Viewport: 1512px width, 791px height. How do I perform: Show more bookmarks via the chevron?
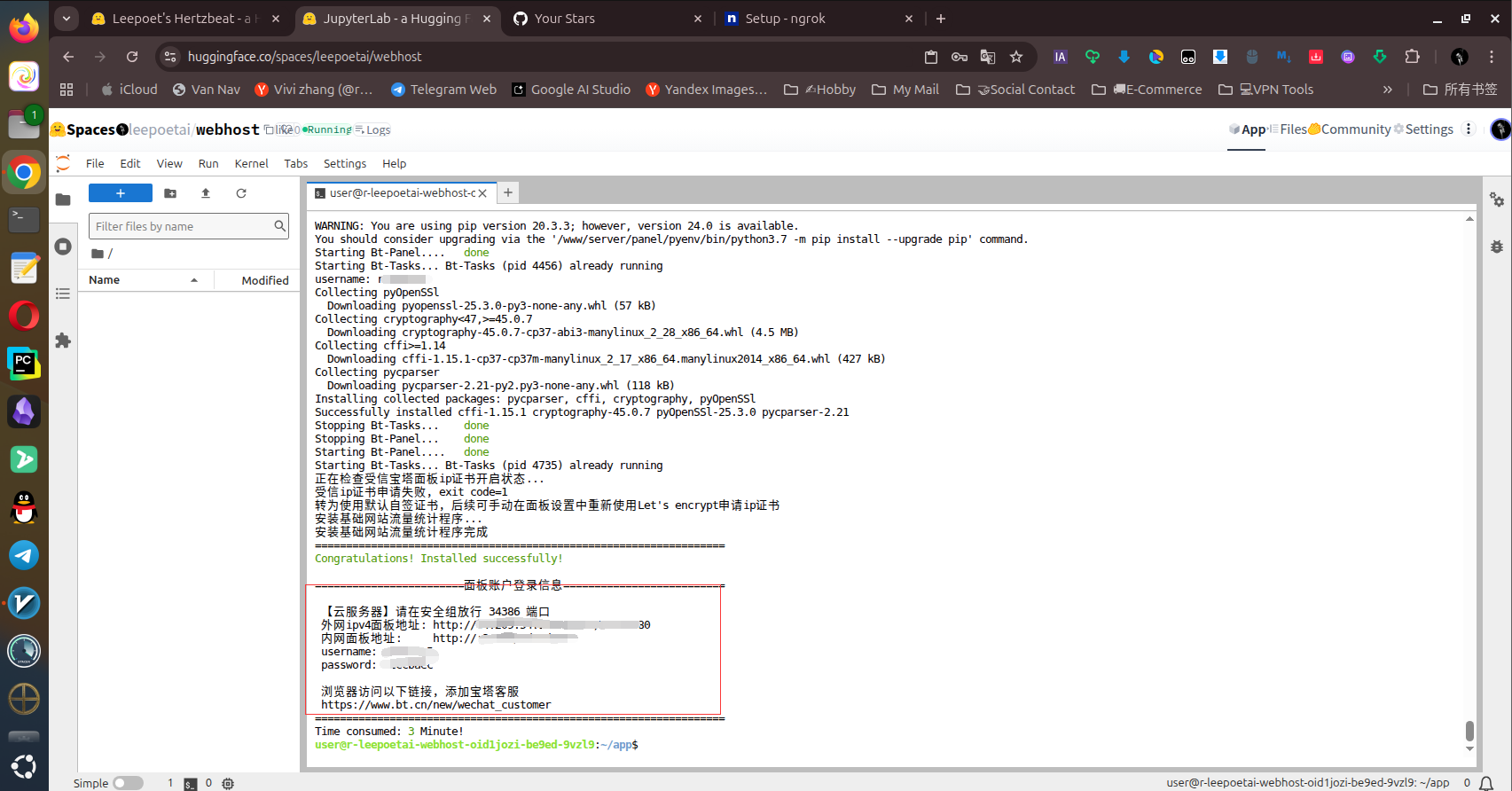[1387, 90]
